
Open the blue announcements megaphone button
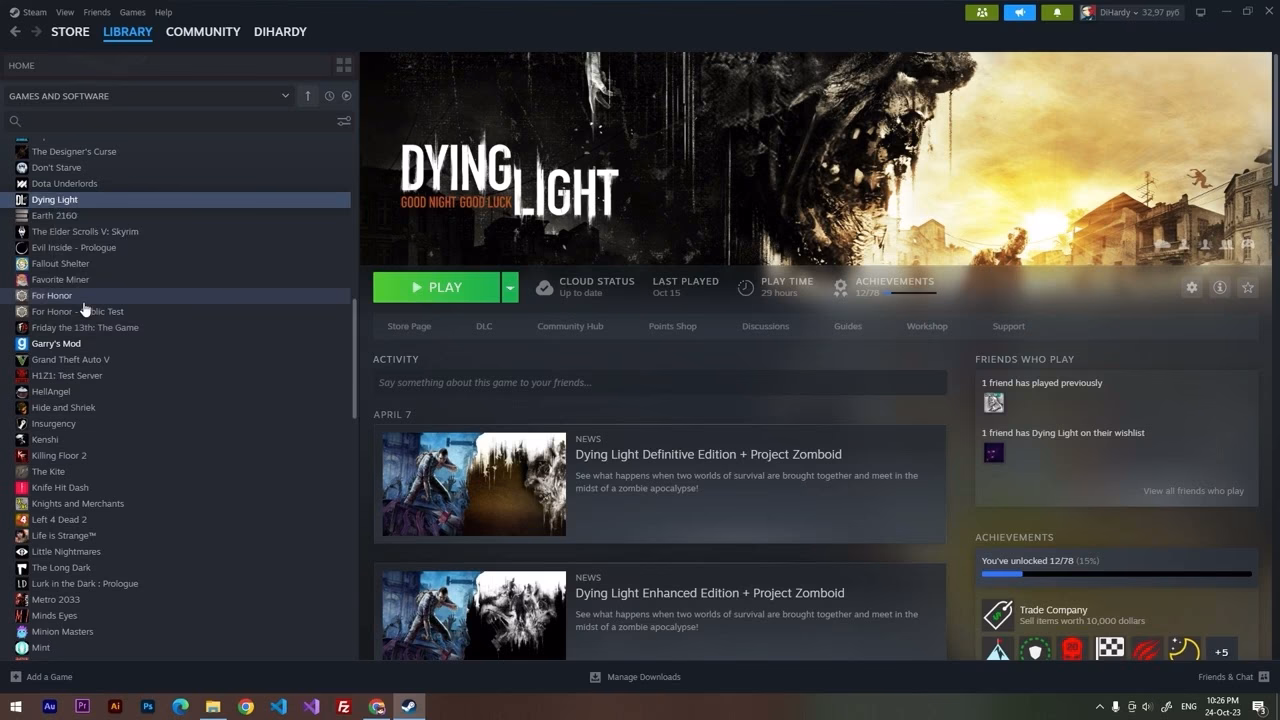(1019, 12)
